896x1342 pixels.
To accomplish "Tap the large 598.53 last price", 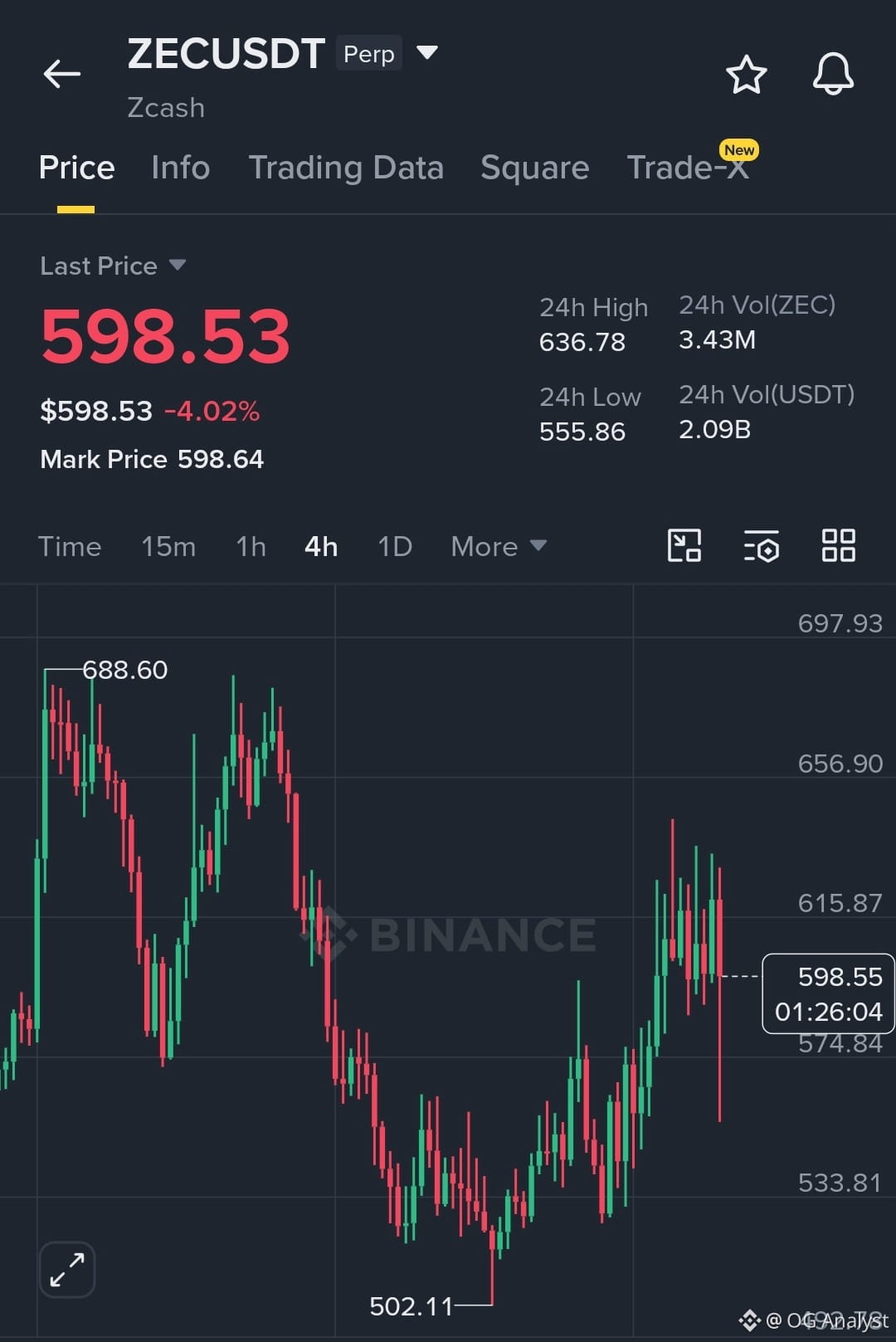I will tap(166, 336).
